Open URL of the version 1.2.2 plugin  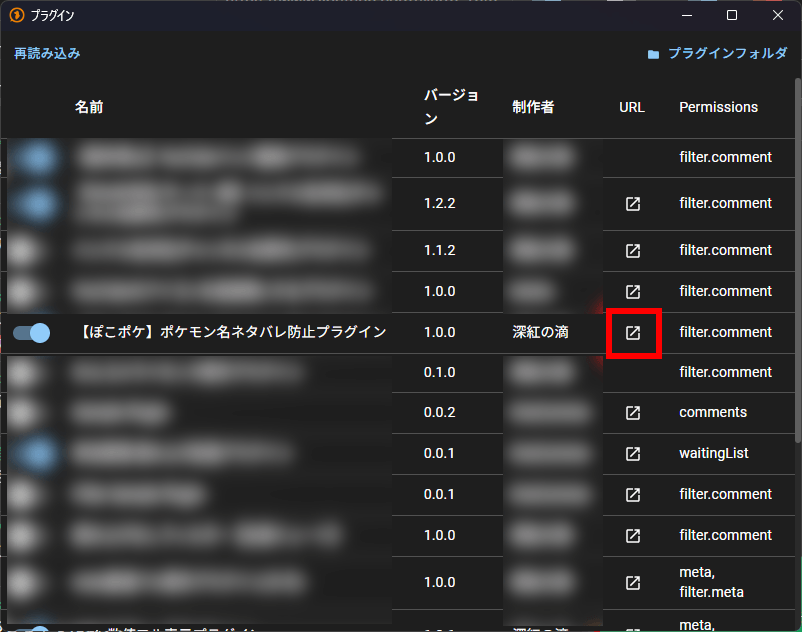(x=632, y=204)
